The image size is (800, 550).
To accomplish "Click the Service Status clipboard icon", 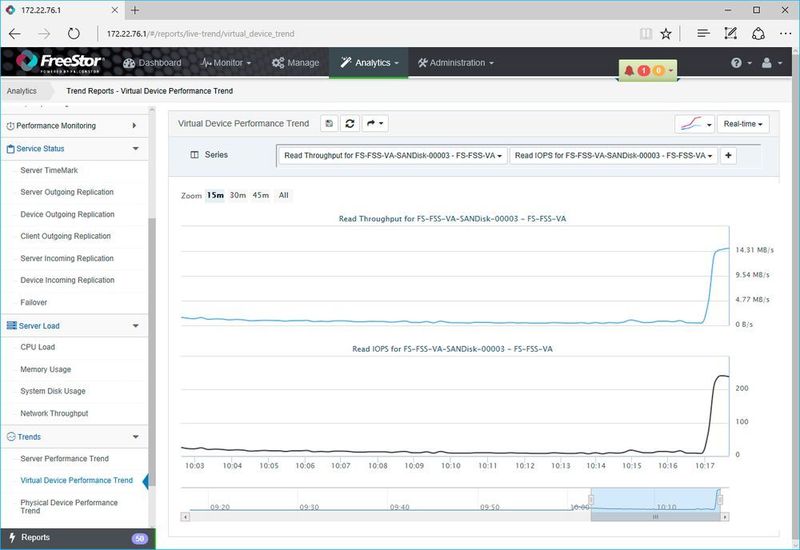I will pos(10,149).
